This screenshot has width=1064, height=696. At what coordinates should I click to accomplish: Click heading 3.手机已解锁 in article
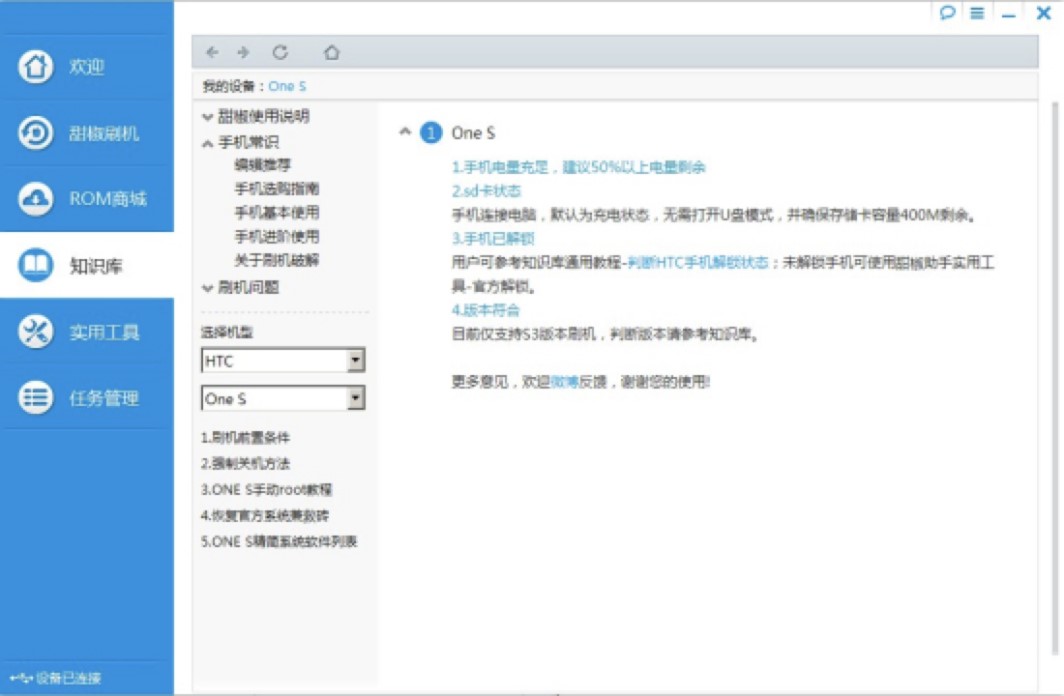(x=493, y=238)
